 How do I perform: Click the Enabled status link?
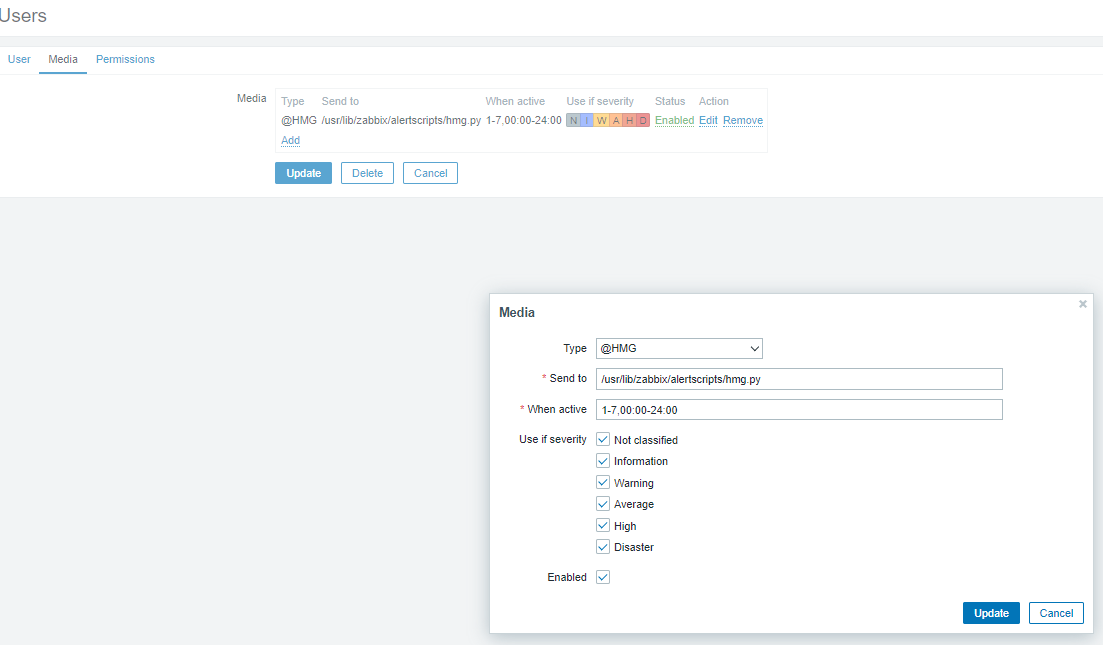(674, 120)
